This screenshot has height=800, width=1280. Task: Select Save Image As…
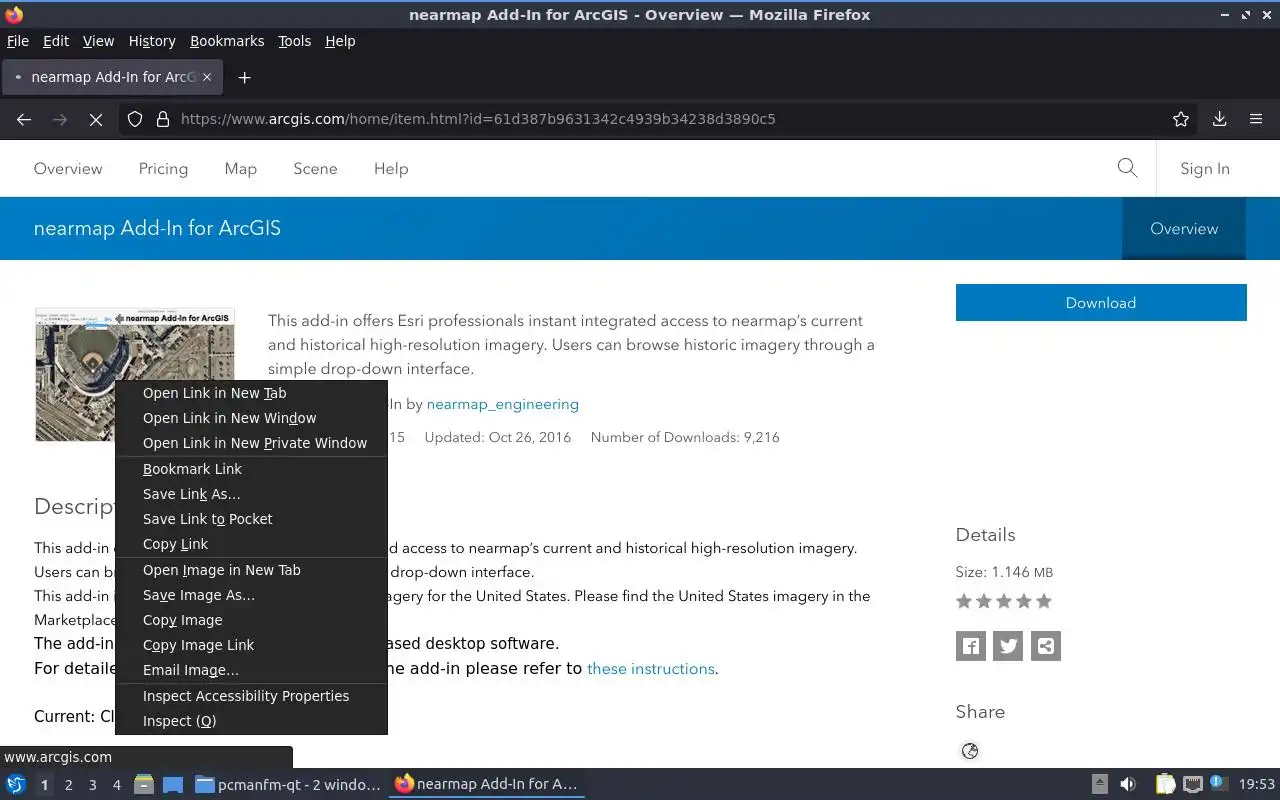[x=251, y=595]
